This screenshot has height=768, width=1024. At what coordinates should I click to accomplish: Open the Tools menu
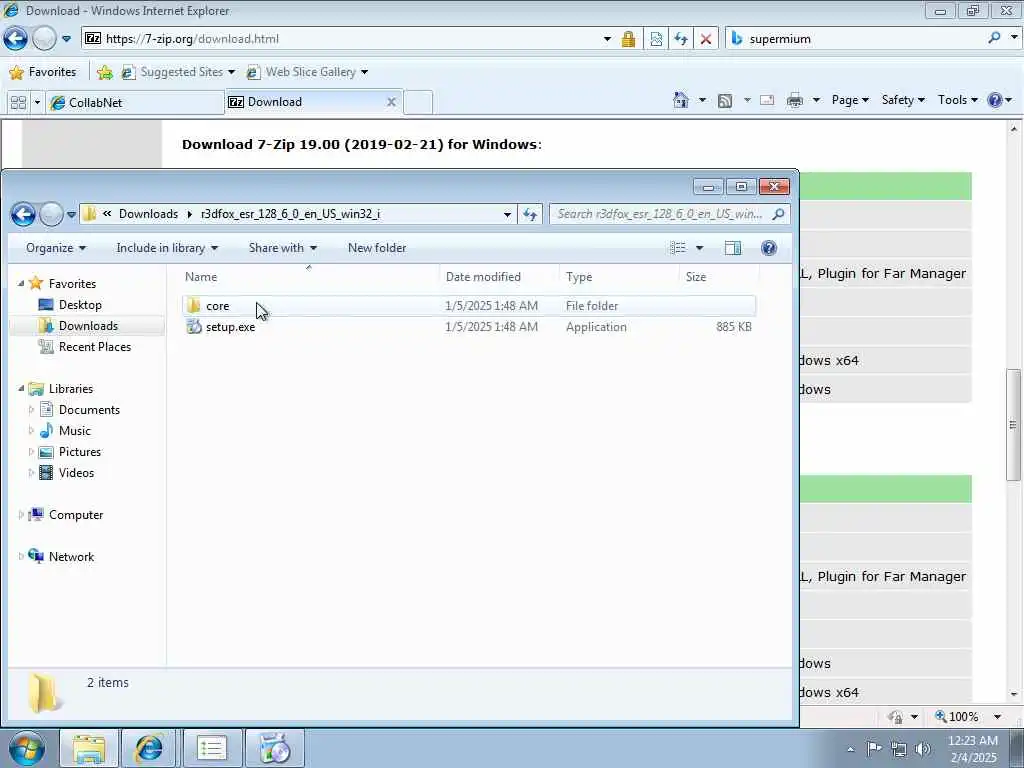957,100
